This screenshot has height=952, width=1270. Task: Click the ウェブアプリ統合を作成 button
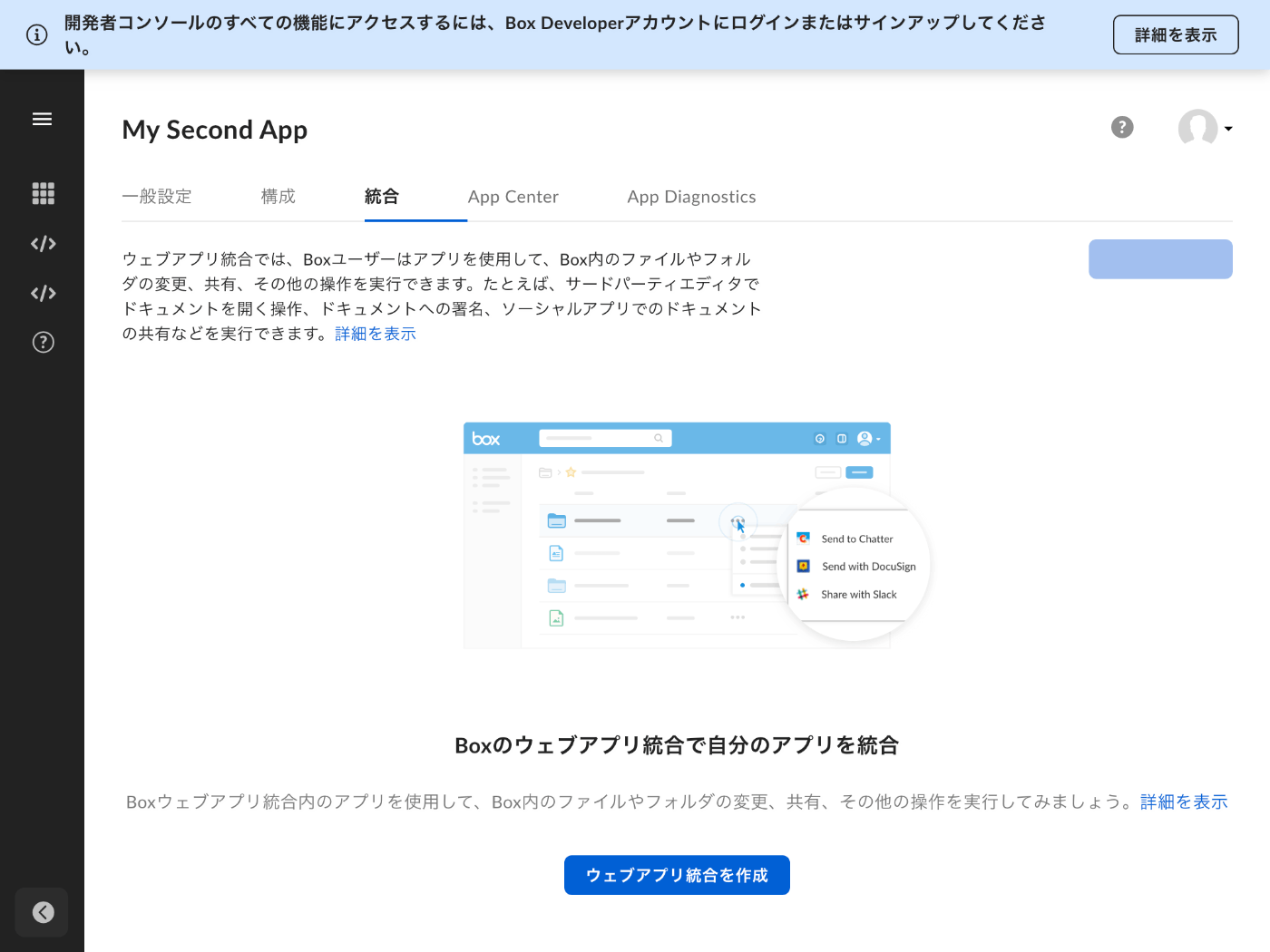677,875
